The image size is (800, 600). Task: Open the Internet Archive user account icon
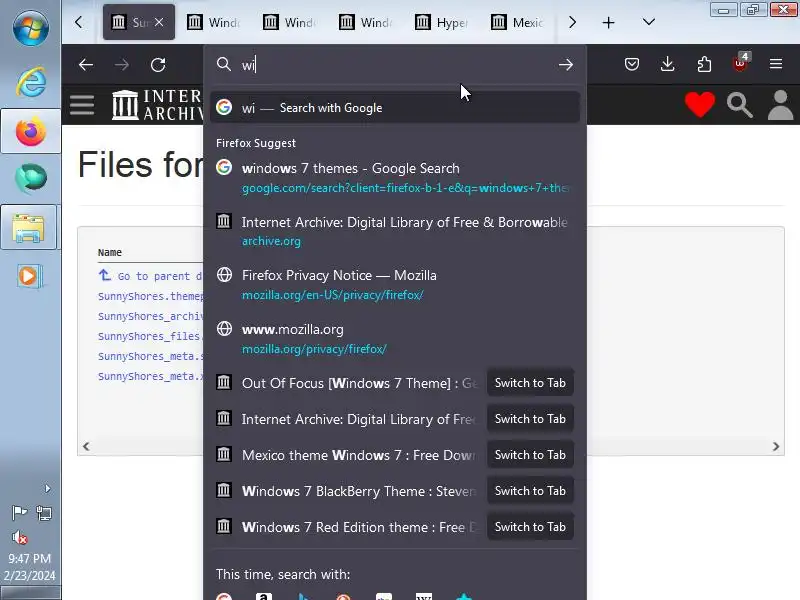click(781, 105)
